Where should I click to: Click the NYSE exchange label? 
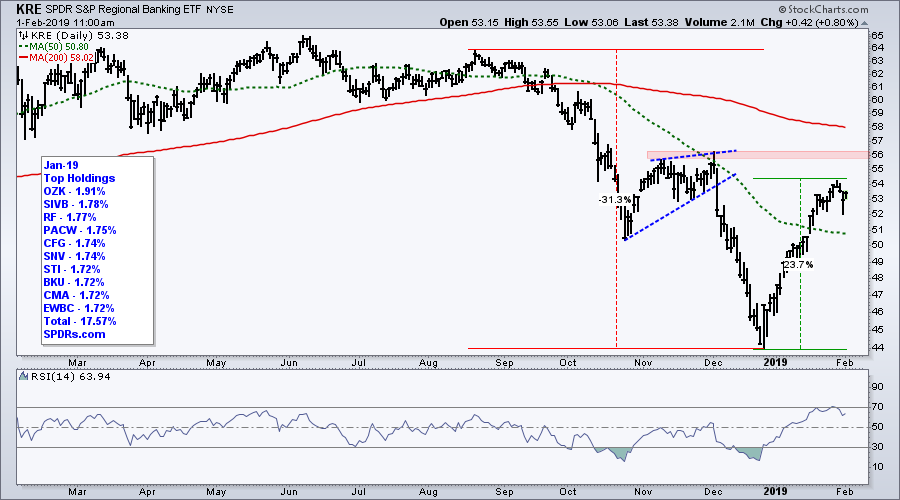click(x=219, y=10)
